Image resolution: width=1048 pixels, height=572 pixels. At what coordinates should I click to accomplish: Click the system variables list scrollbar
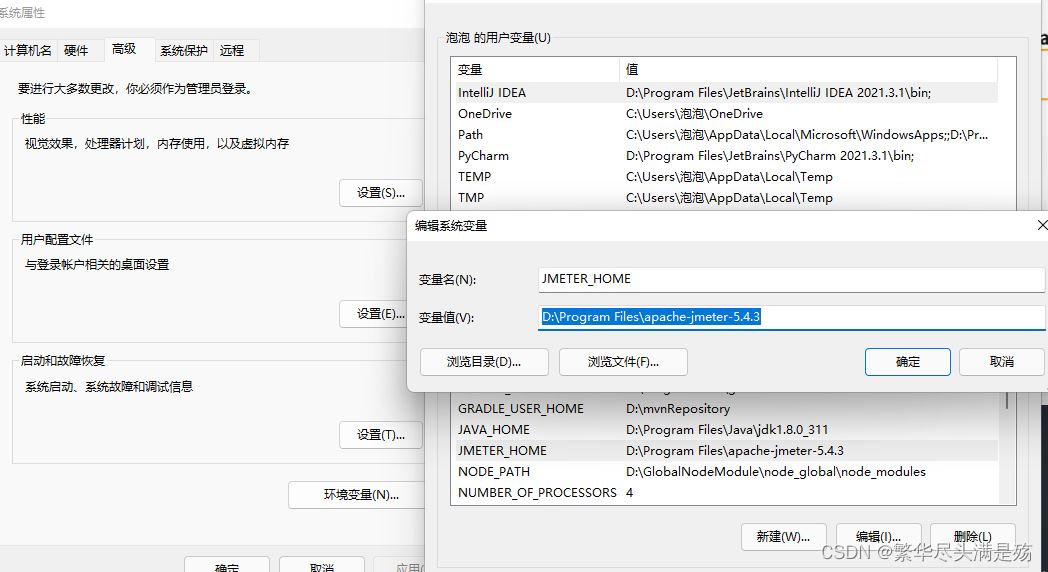click(1007, 450)
